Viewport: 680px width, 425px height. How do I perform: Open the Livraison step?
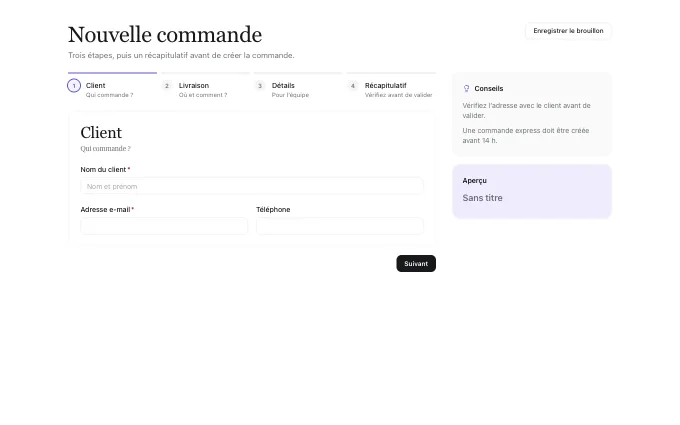[206, 86]
